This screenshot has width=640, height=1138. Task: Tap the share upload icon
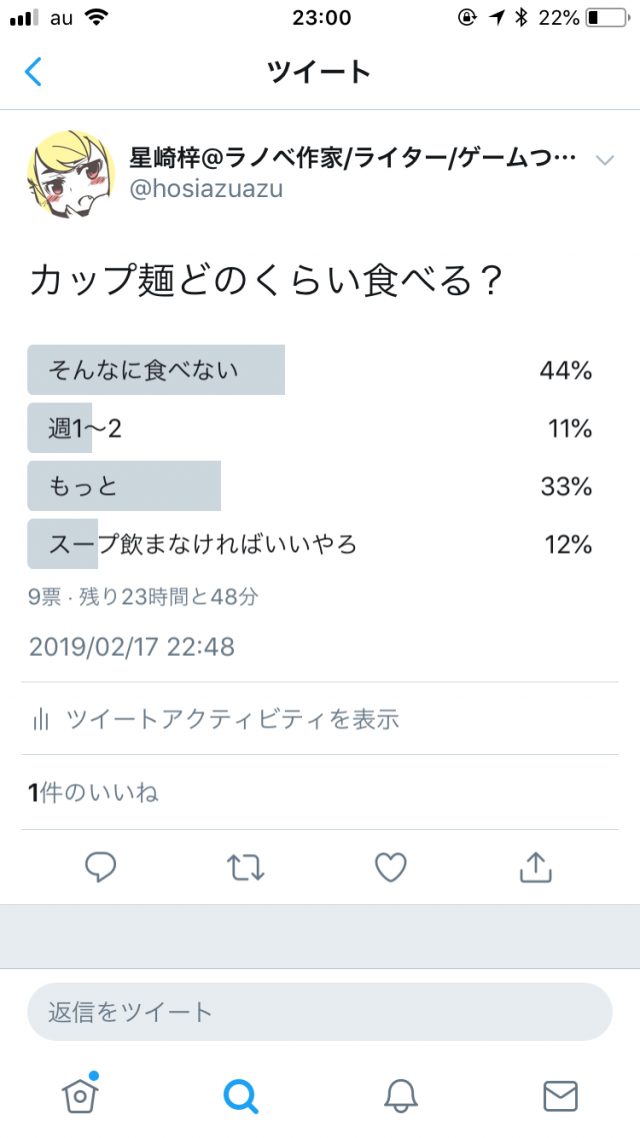[536, 866]
